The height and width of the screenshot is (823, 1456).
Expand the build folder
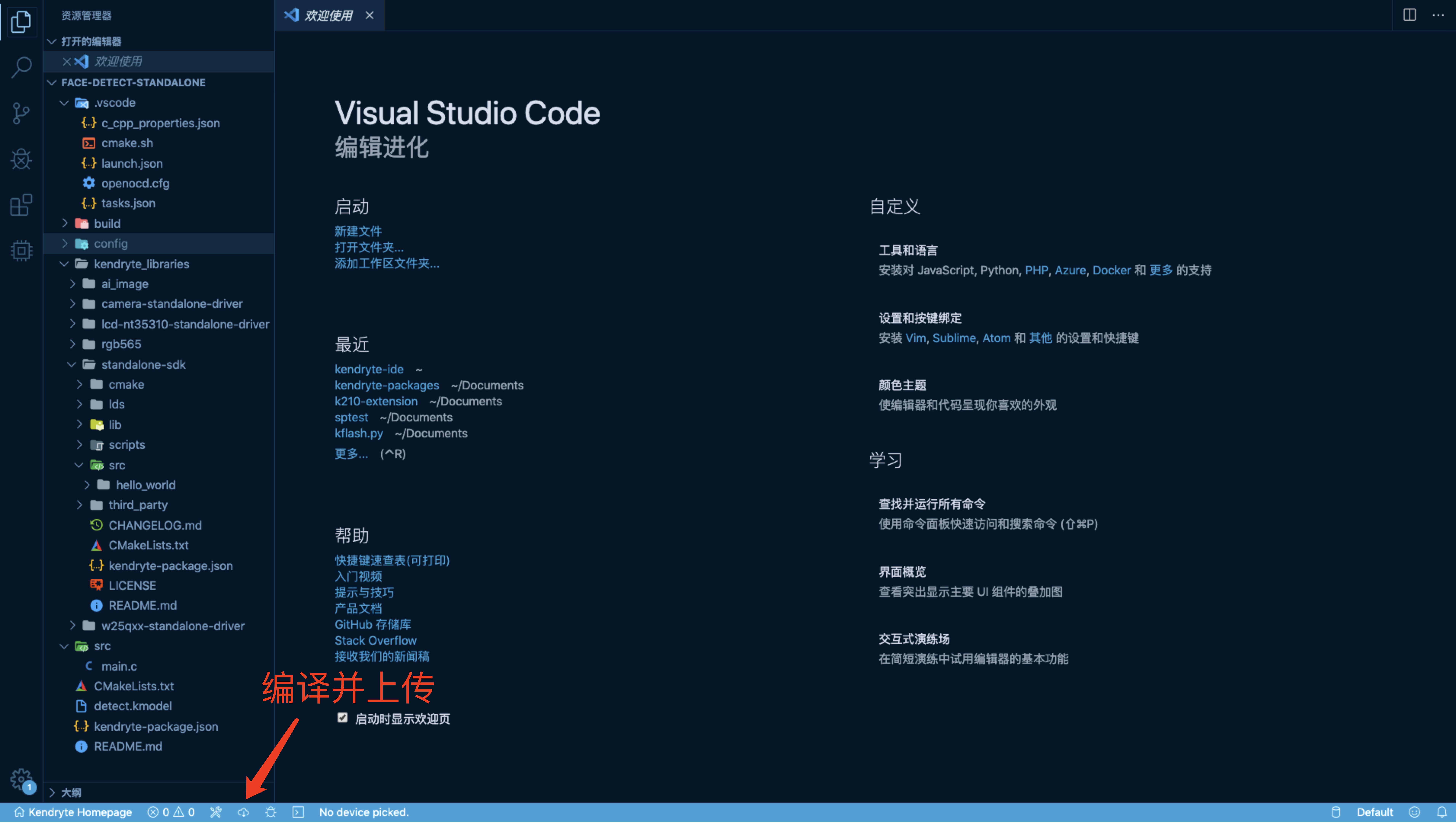pyautogui.click(x=107, y=223)
